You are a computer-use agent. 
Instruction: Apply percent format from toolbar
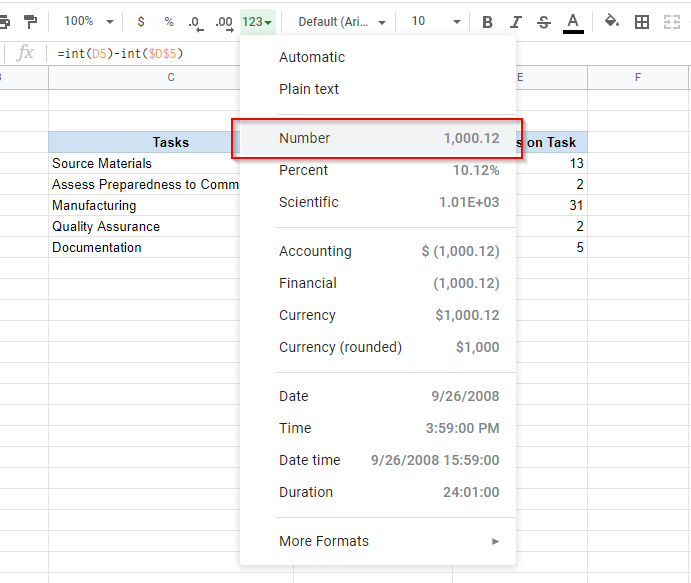[168, 21]
